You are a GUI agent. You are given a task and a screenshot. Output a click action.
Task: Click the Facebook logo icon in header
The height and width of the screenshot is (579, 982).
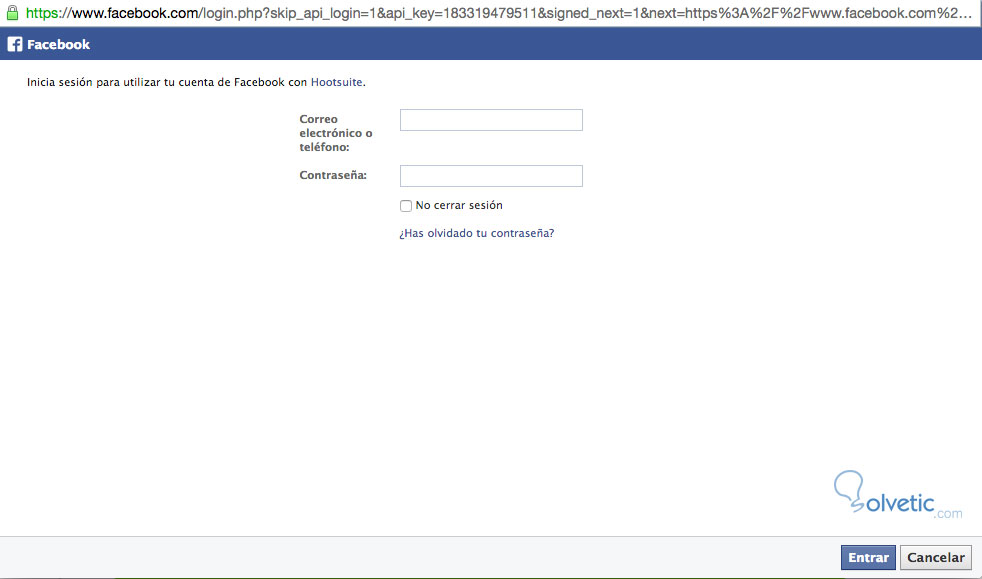pyautogui.click(x=14, y=44)
